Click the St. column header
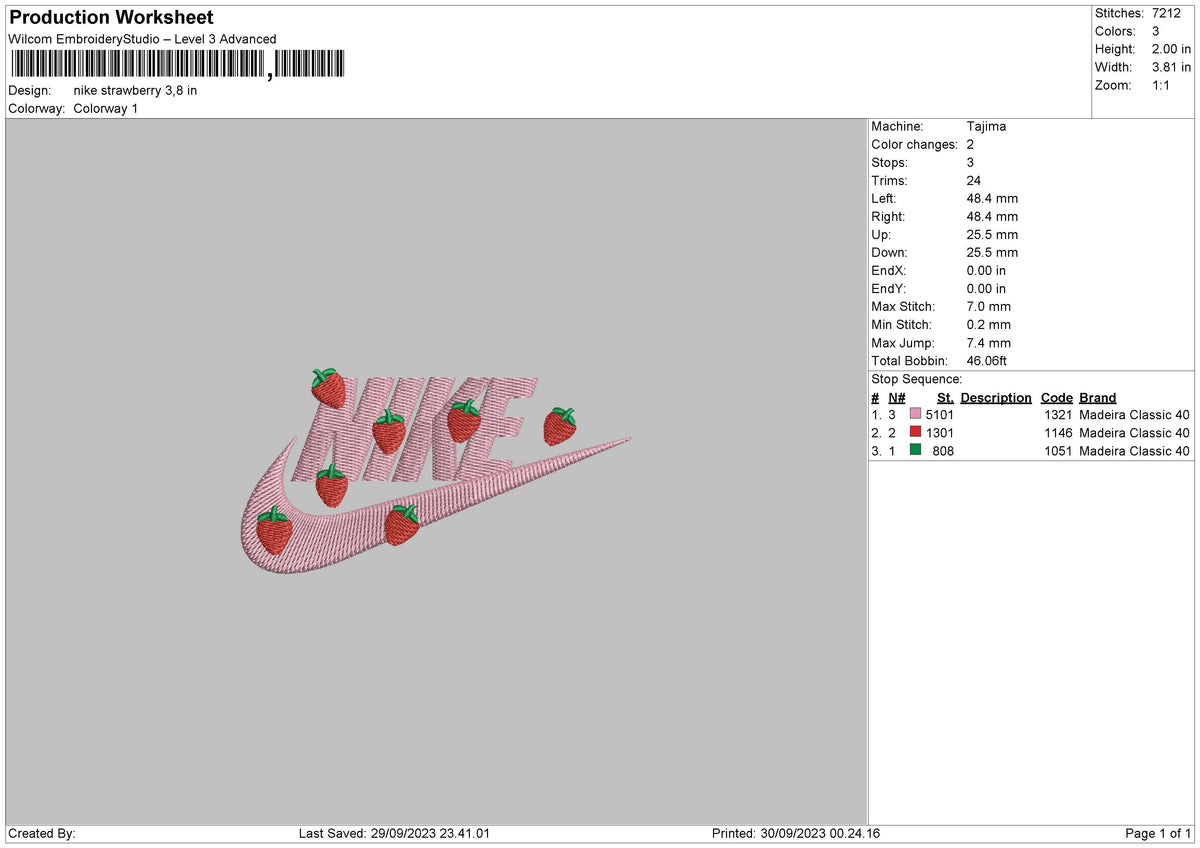 point(945,398)
